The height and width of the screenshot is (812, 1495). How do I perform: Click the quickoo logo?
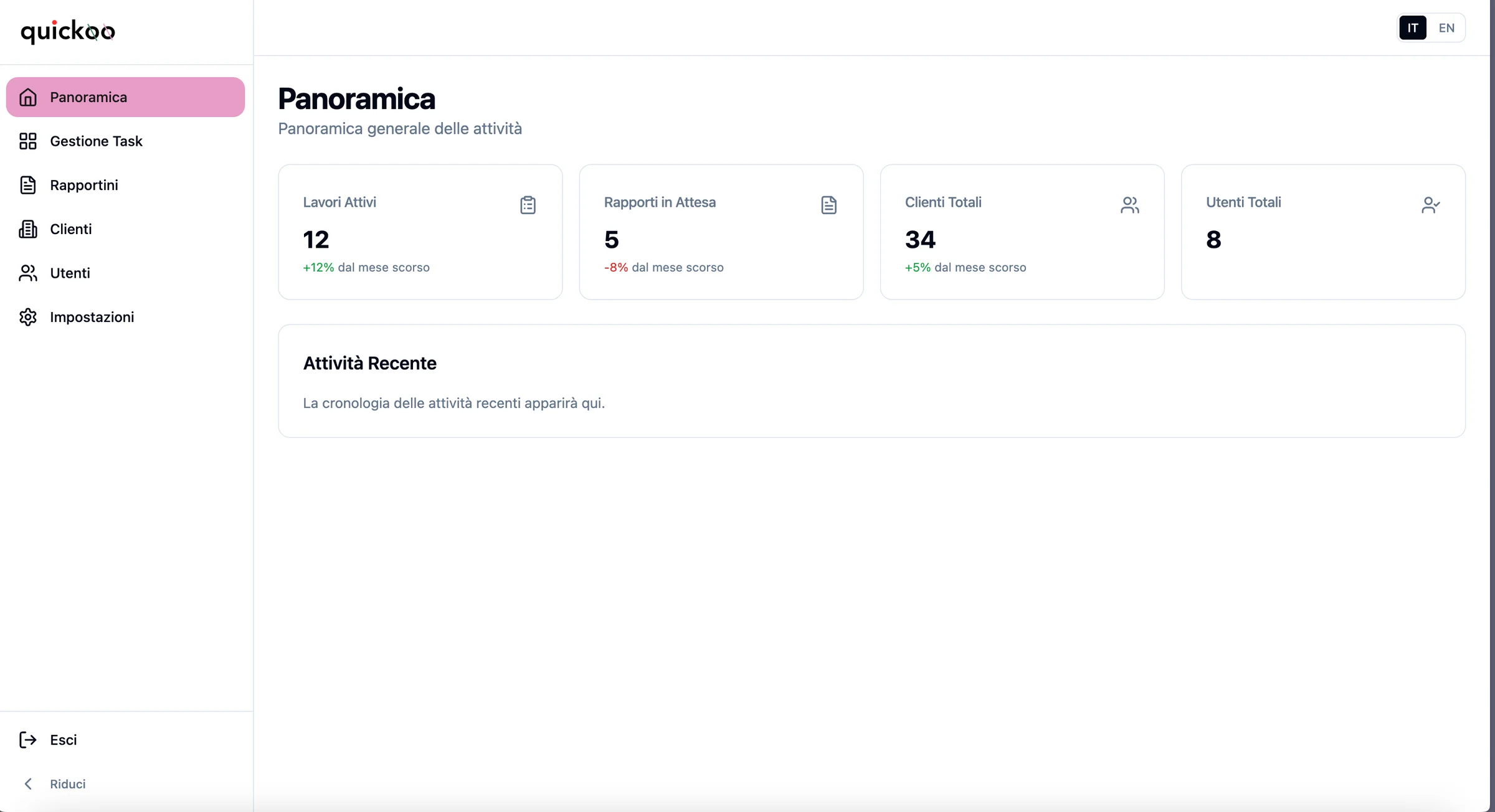pos(68,31)
